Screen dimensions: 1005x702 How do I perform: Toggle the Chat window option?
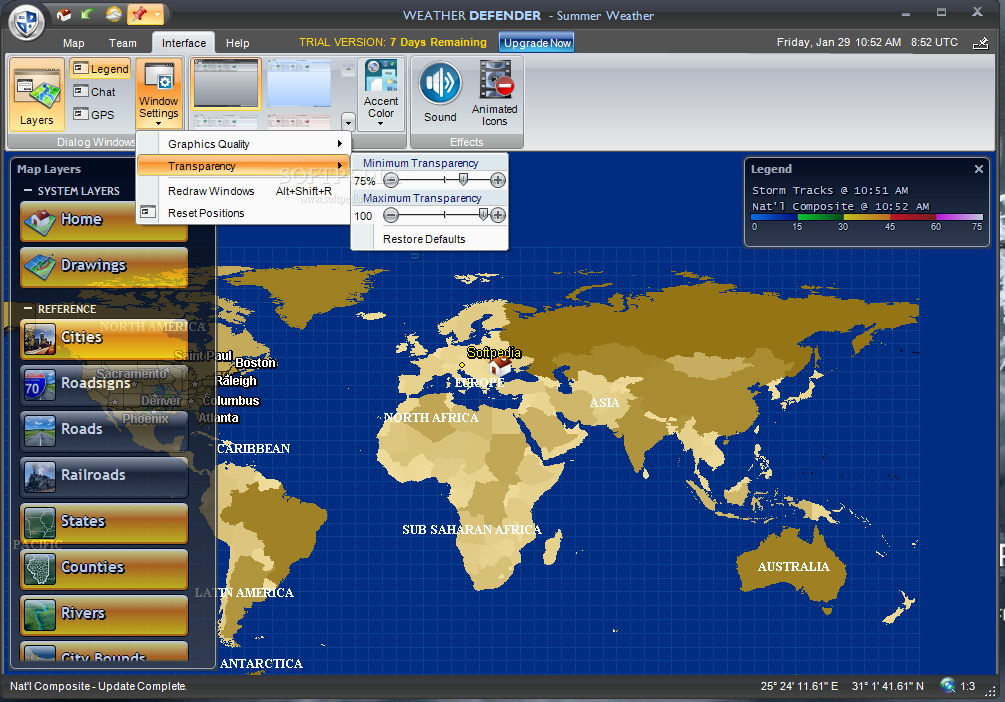pyautogui.click(x=95, y=92)
